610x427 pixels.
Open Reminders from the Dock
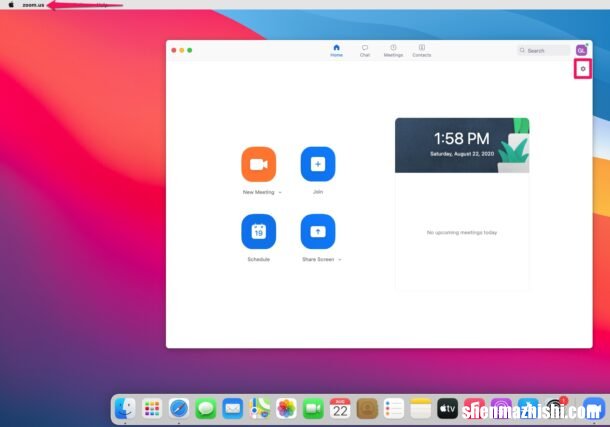tap(394, 409)
